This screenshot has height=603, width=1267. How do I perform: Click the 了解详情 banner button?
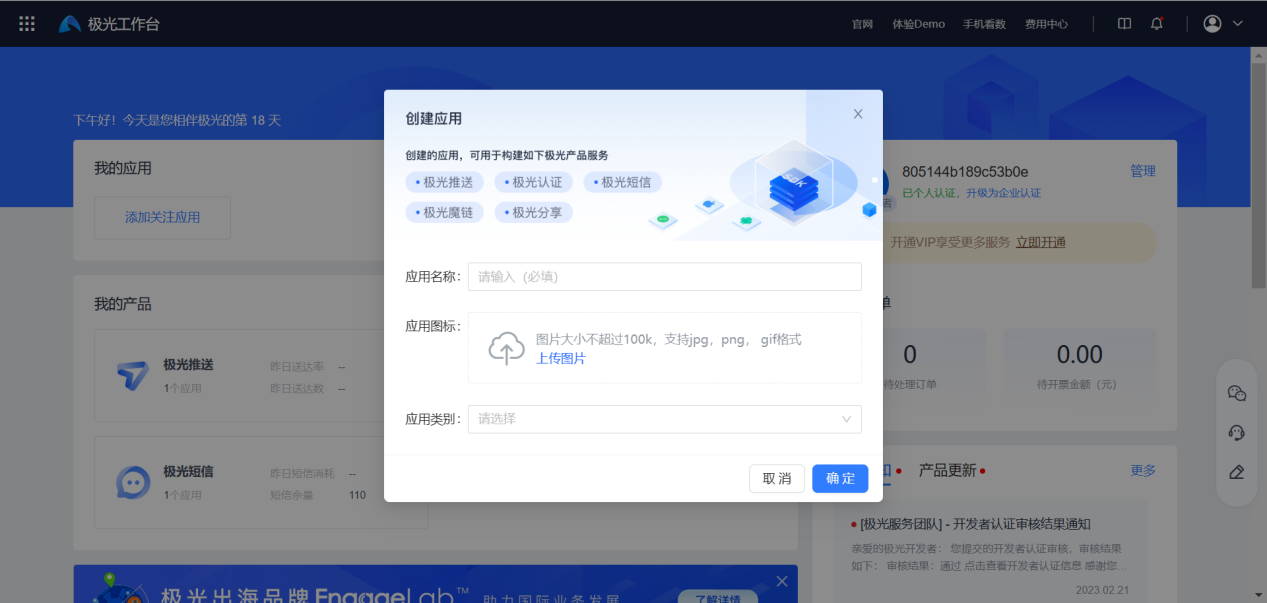tap(716, 599)
